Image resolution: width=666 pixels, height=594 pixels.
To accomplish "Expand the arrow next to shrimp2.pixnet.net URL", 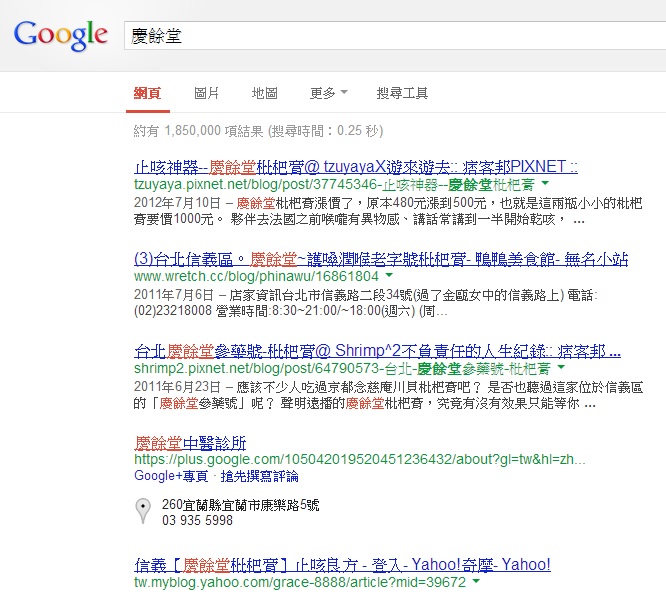I will pos(562,367).
